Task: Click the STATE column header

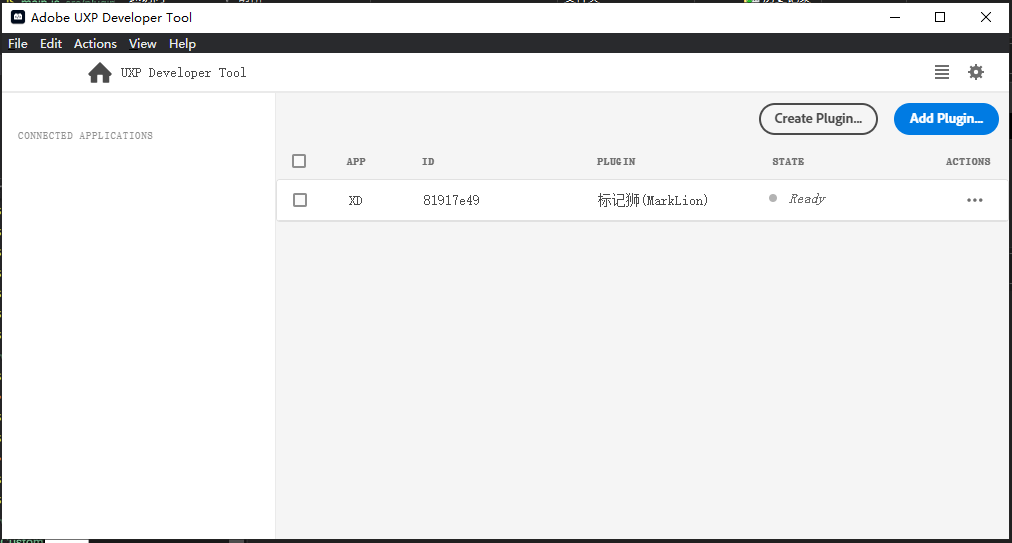Action: [x=788, y=161]
